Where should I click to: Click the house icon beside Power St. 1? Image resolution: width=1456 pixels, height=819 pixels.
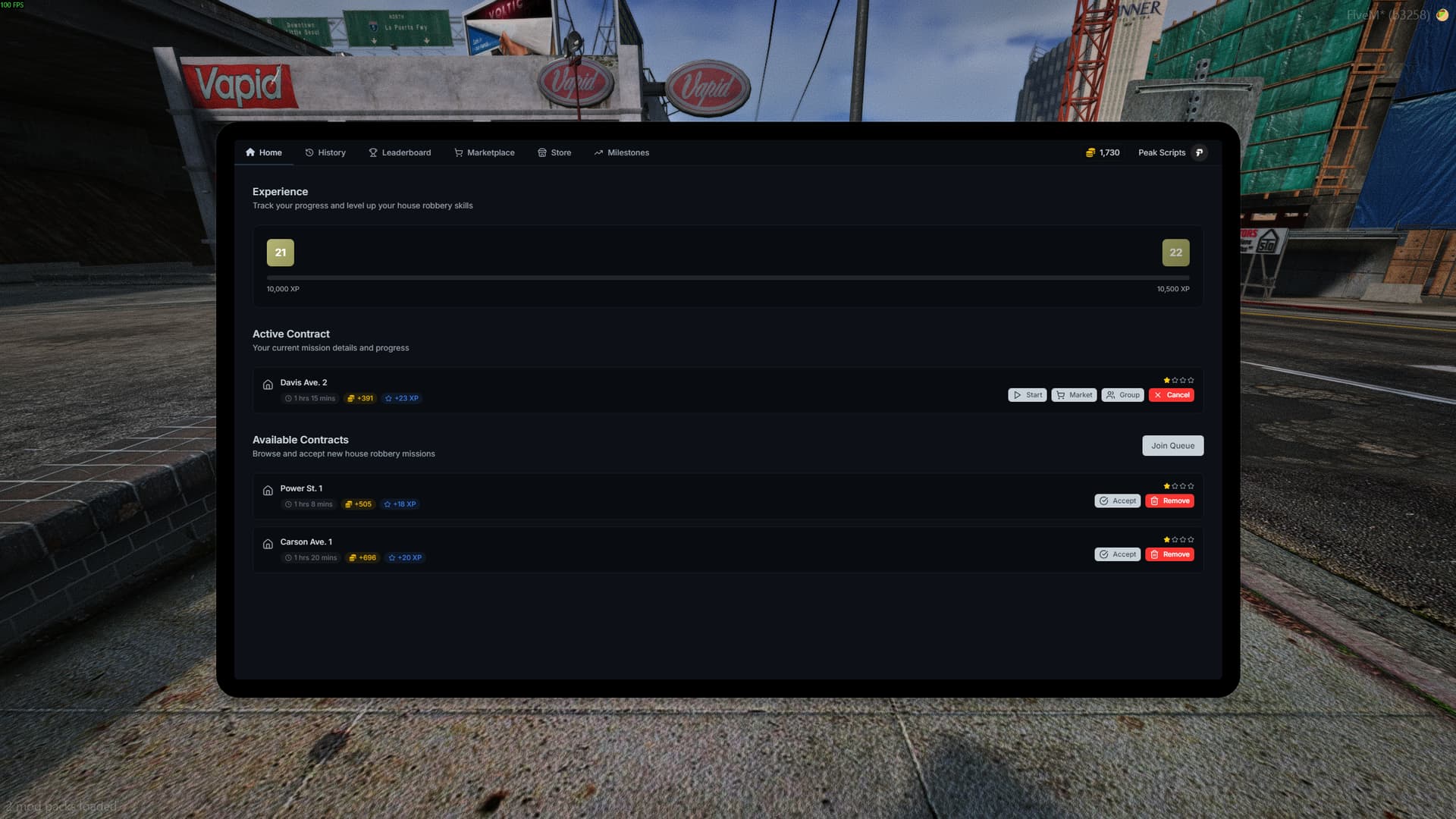click(x=268, y=491)
